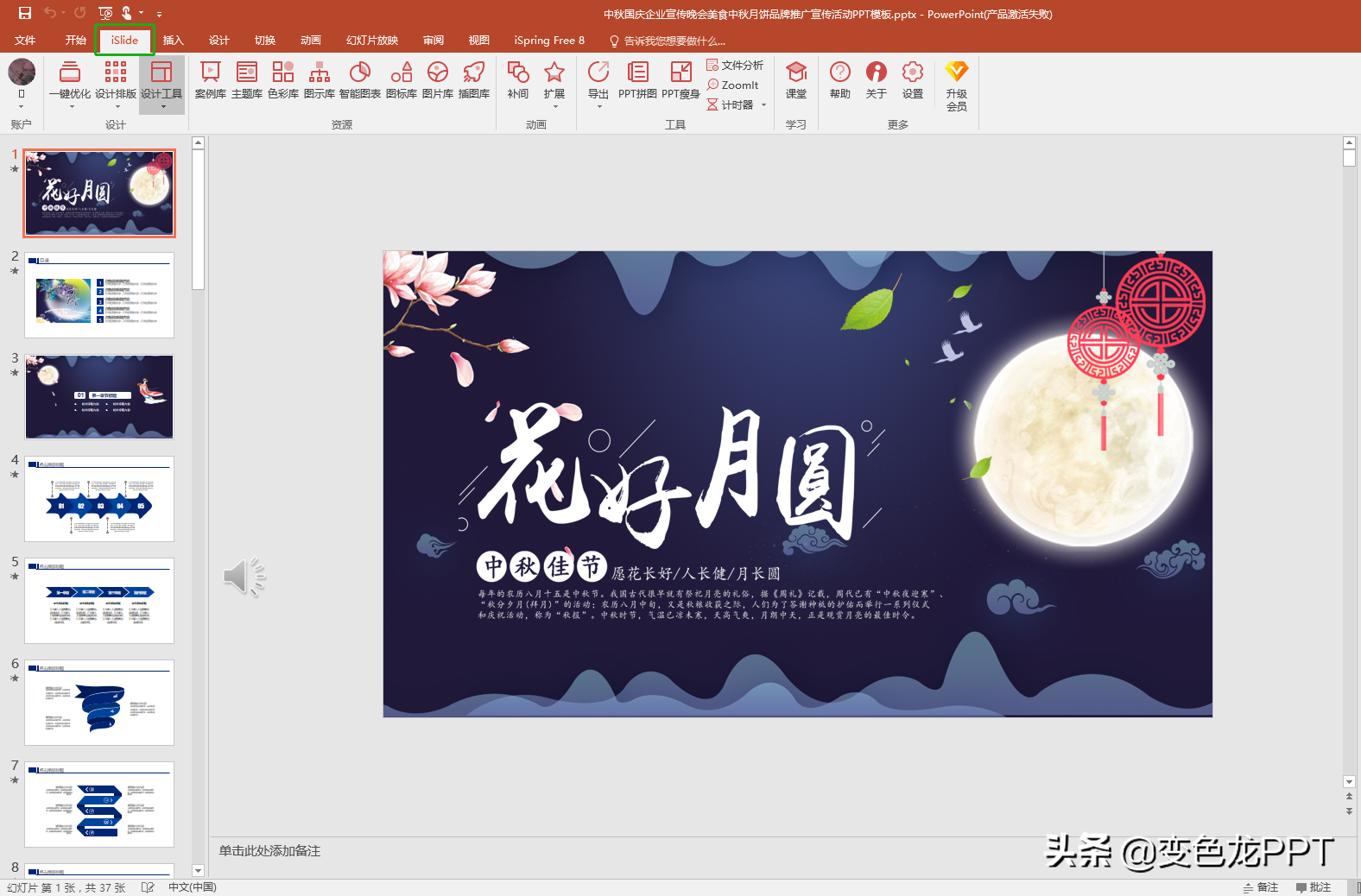Screen dimensions: 1361x896
Task: Click the 帮助 help icon
Action: tap(840, 79)
